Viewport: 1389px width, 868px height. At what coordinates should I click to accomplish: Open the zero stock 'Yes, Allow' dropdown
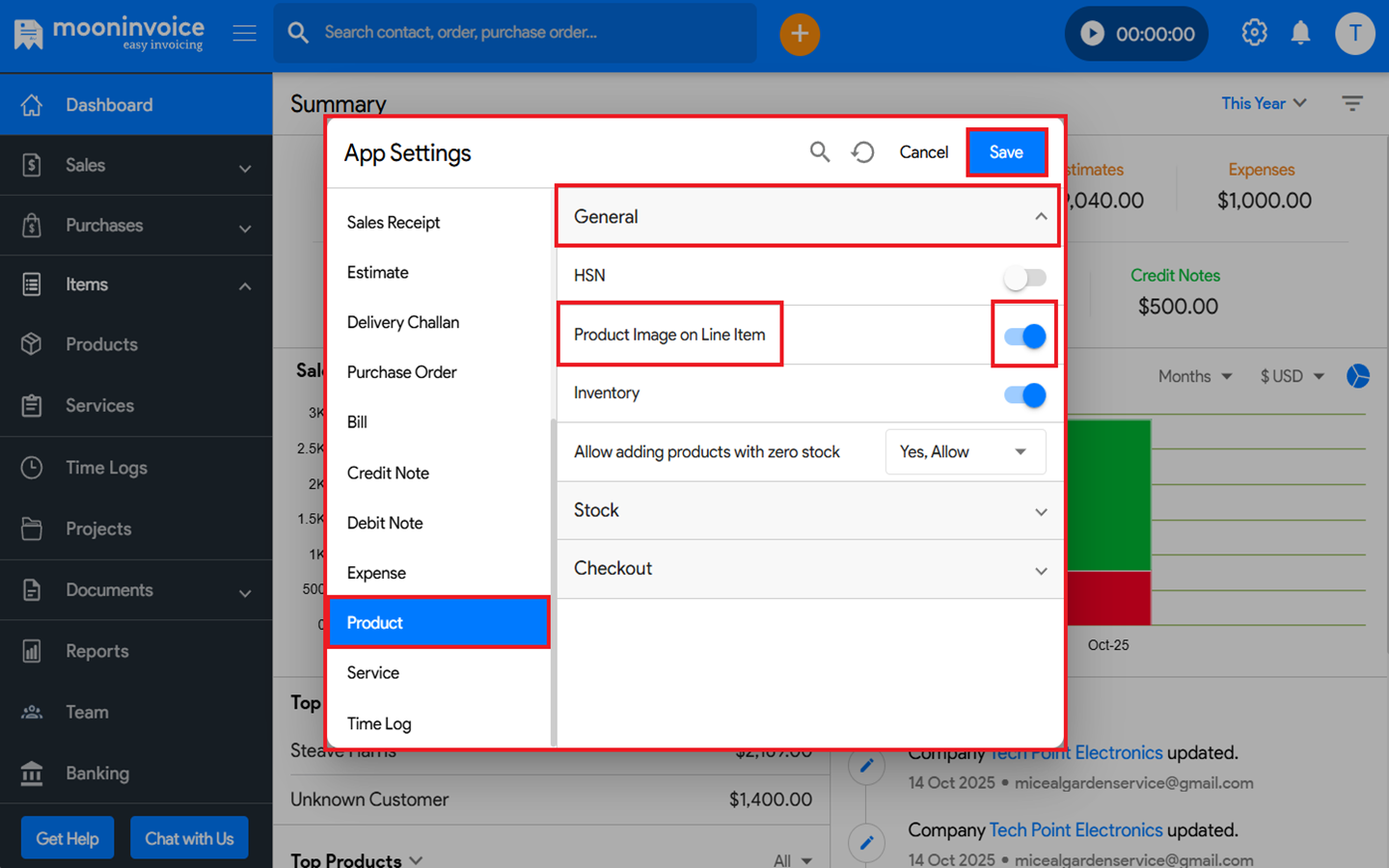coord(965,452)
